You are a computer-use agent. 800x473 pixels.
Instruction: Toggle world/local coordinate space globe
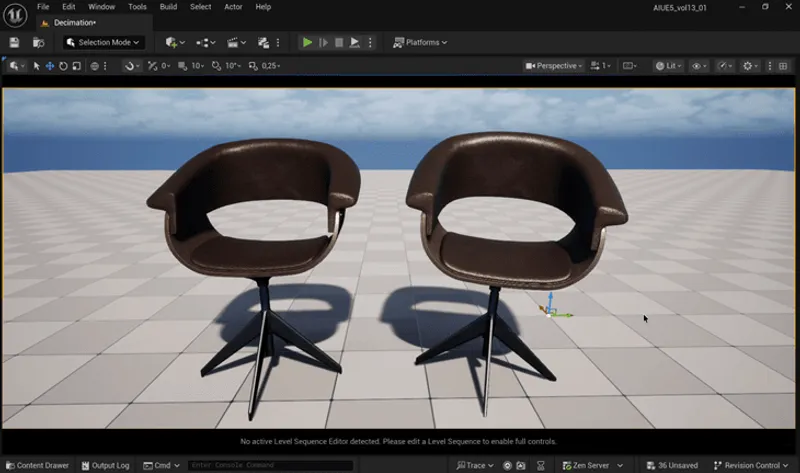click(x=96, y=66)
